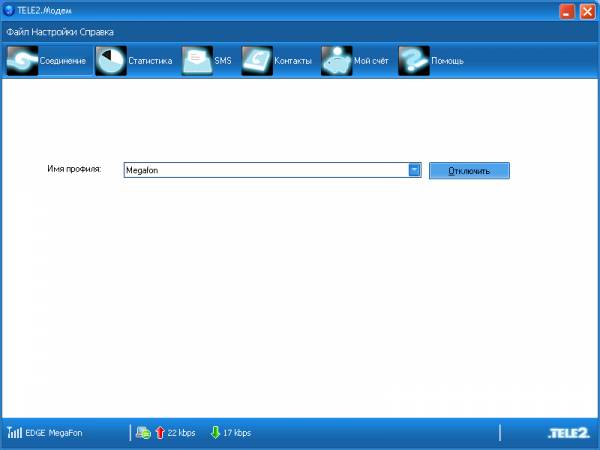The height and width of the screenshot is (450, 600).
Task: Open the Статистика pie chart icon
Action: (111, 60)
